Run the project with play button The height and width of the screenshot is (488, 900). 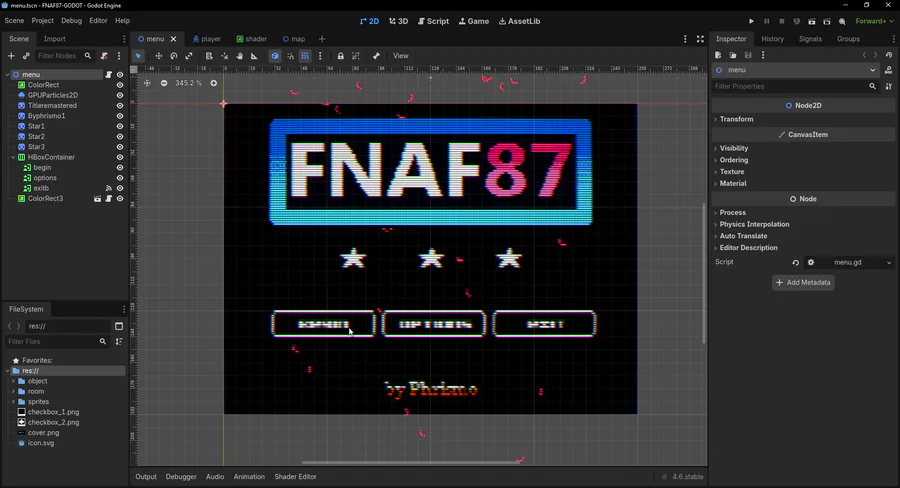[x=751, y=21]
